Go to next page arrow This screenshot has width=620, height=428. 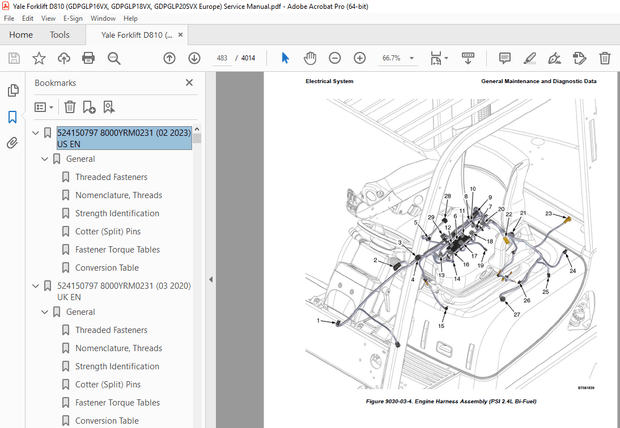[194, 58]
